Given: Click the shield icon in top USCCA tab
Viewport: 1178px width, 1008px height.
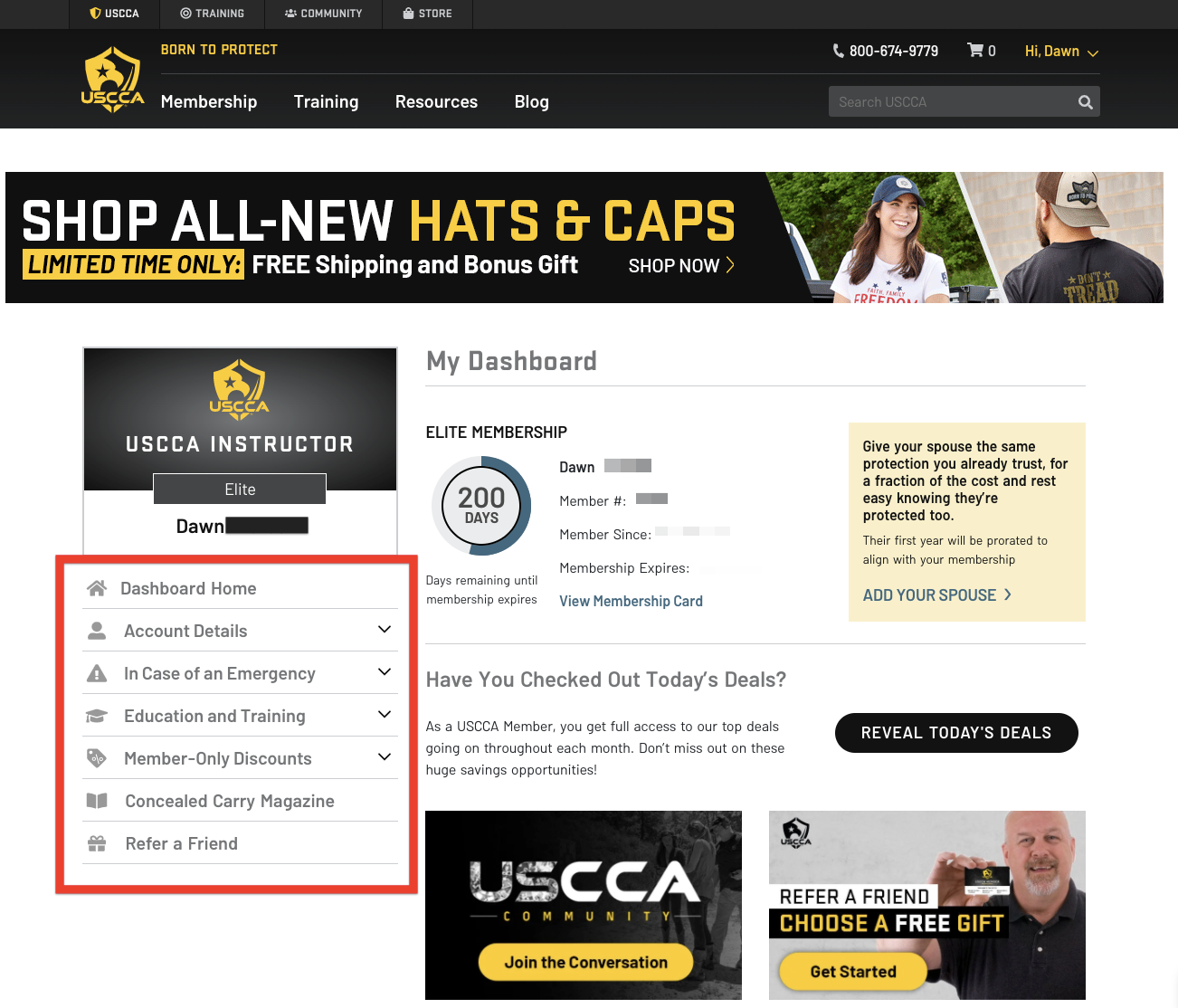Looking at the screenshot, I should point(95,14).
